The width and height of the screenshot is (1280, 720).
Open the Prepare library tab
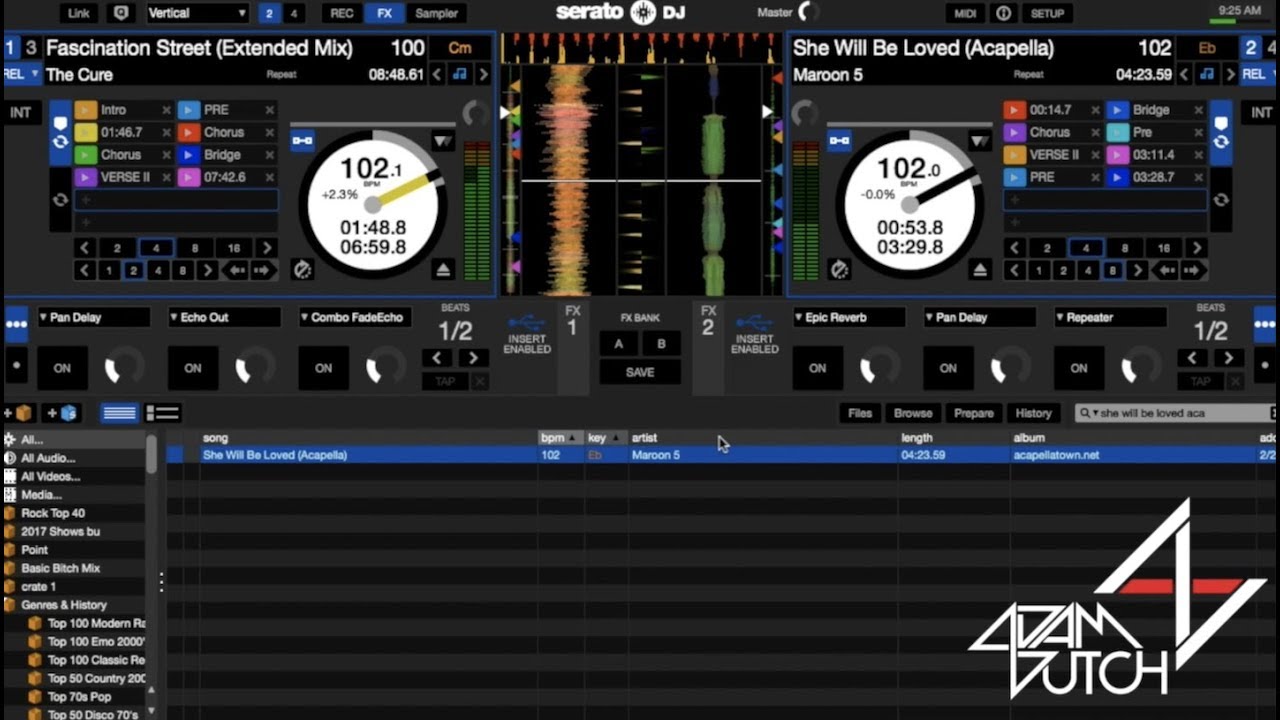(x=974, y=413)
